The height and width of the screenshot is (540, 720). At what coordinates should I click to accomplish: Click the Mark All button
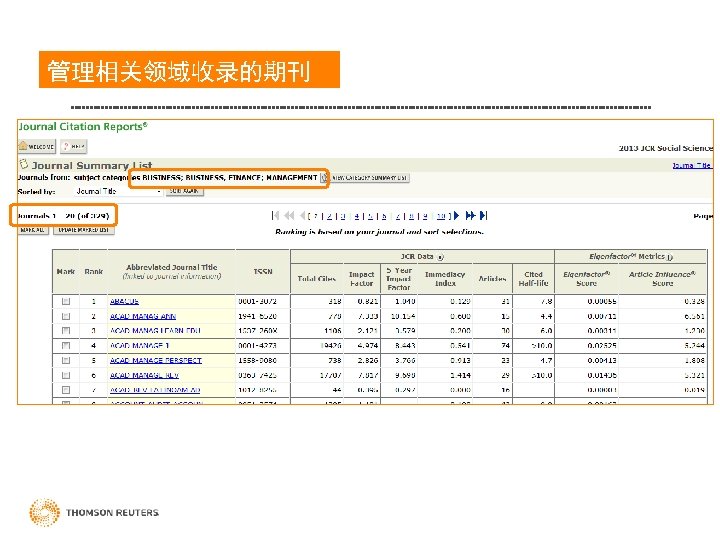(33, 230)
